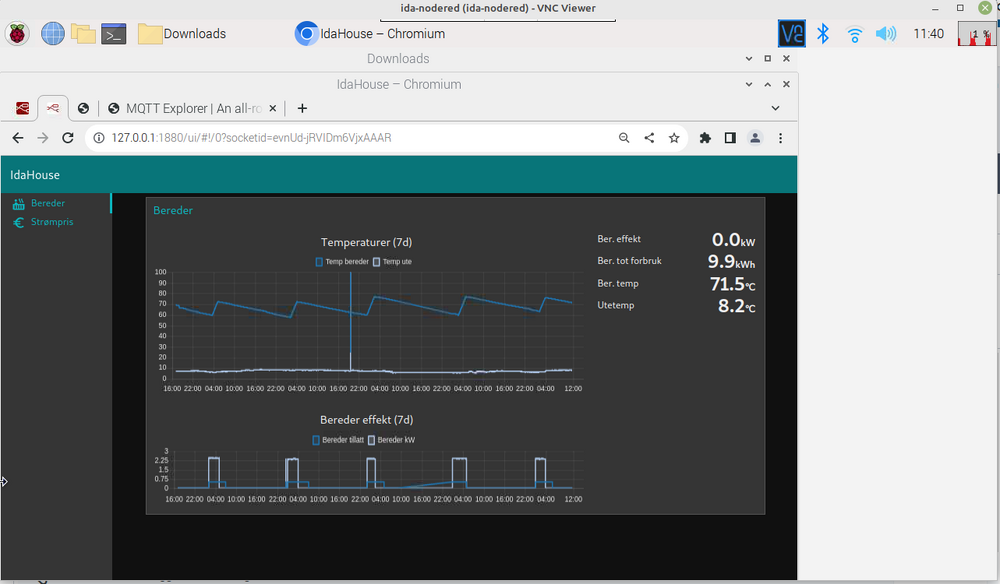This screenshot has height=584, width=1000.
Task: Launch the terminal from the taskbar
Action: [114, 34]
